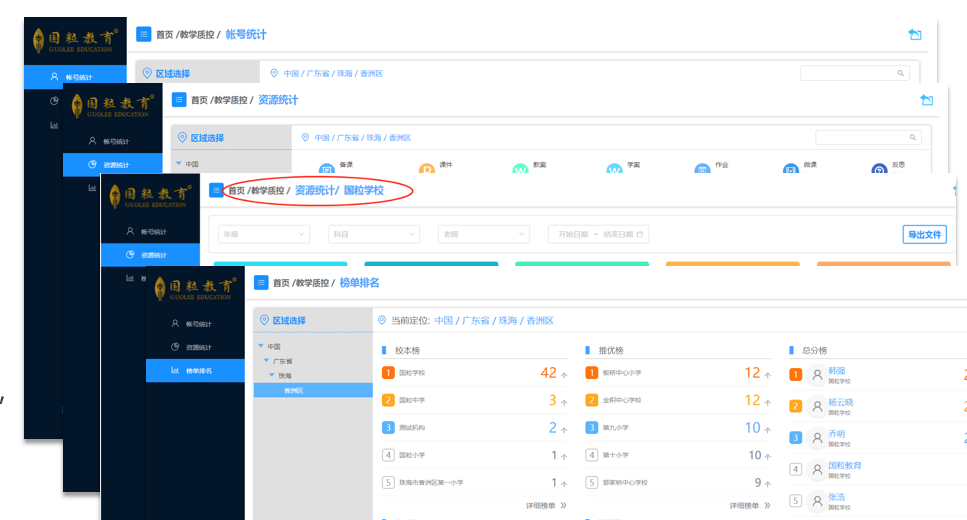Click the blue menu icon beside 首页 in the 榜单排名 window
Viewport: 967px width, 520px height.
tap(262, 283)
